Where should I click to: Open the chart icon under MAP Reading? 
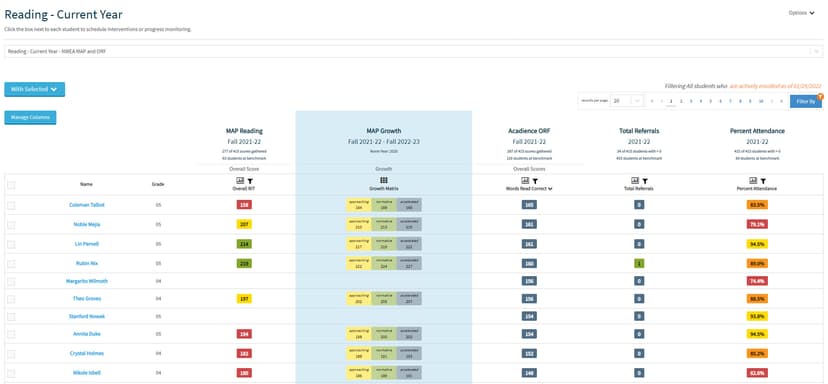pyautogui.click(x=240, y=181)
